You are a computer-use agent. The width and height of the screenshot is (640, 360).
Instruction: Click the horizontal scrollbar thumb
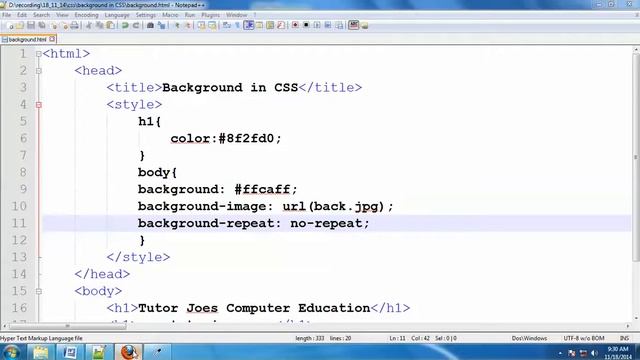(67, 326)
